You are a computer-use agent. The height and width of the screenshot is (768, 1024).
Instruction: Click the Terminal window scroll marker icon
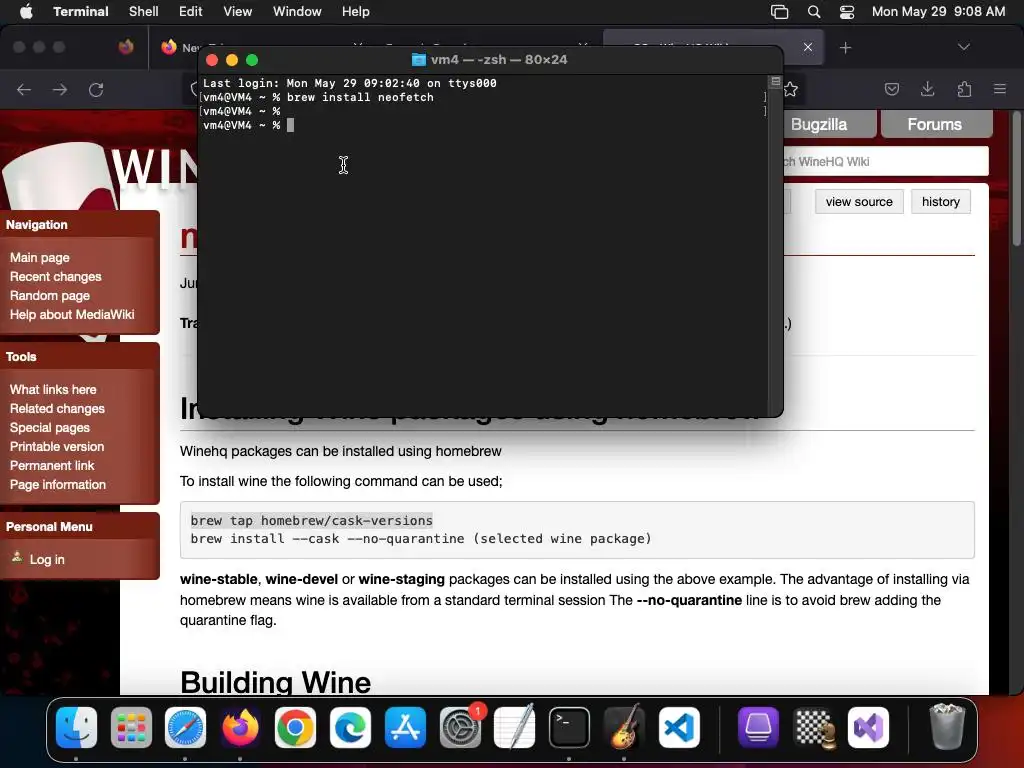point(775,82)
